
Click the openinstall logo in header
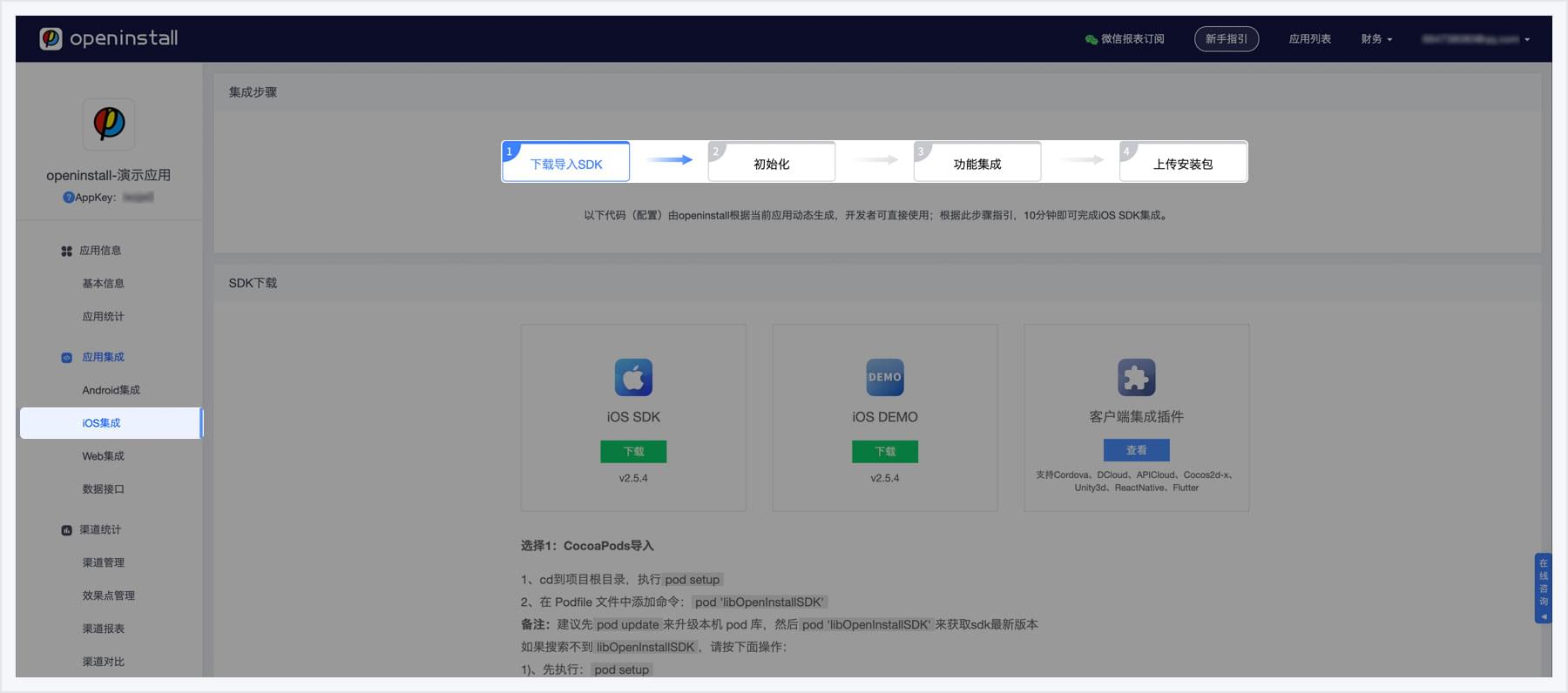(109, 38)
